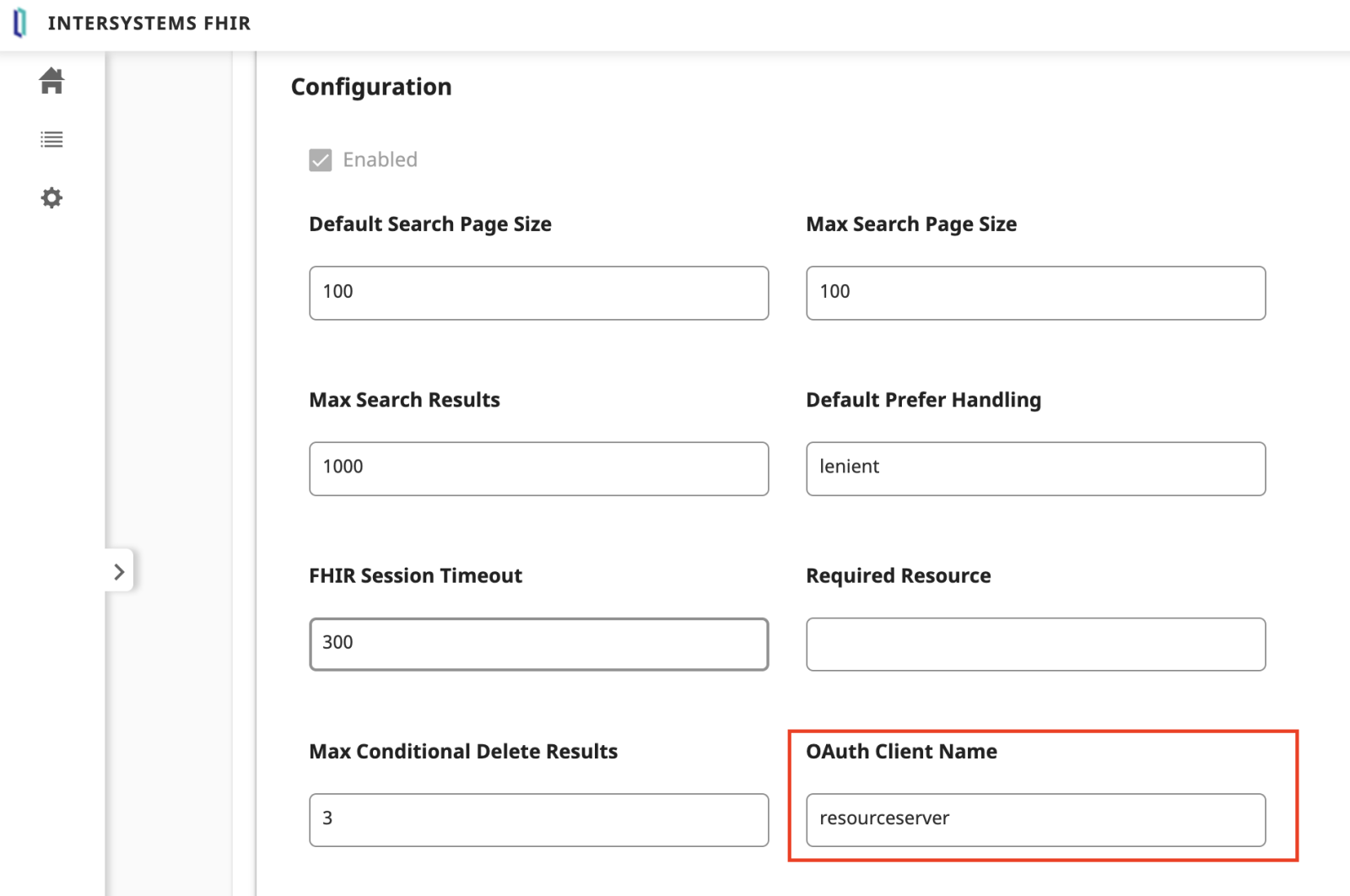Click the Max Search Results label
The width and height of the screenshot is (1350, 896).
point(404,400)
